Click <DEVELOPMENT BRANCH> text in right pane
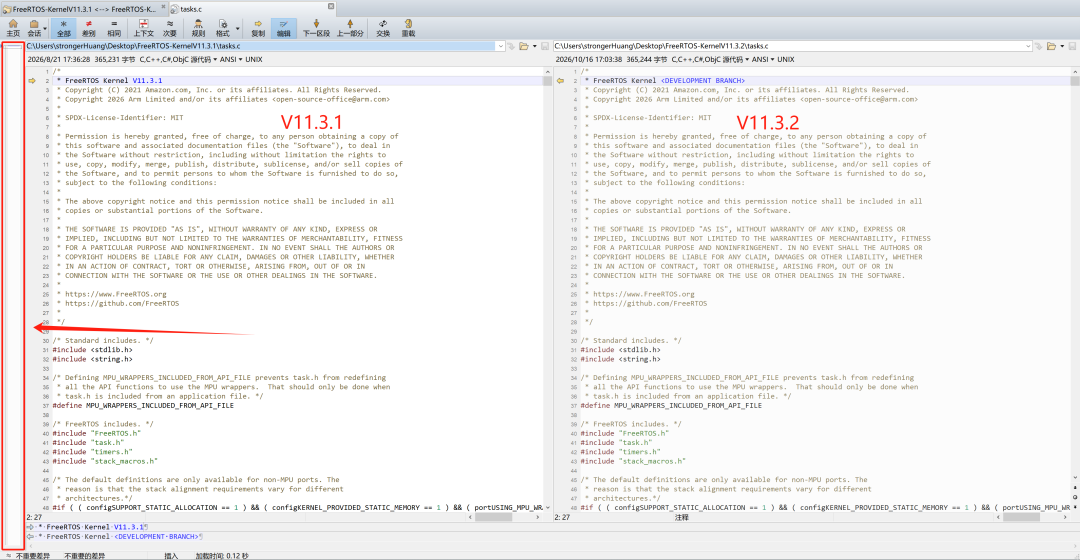 point(703,81)
